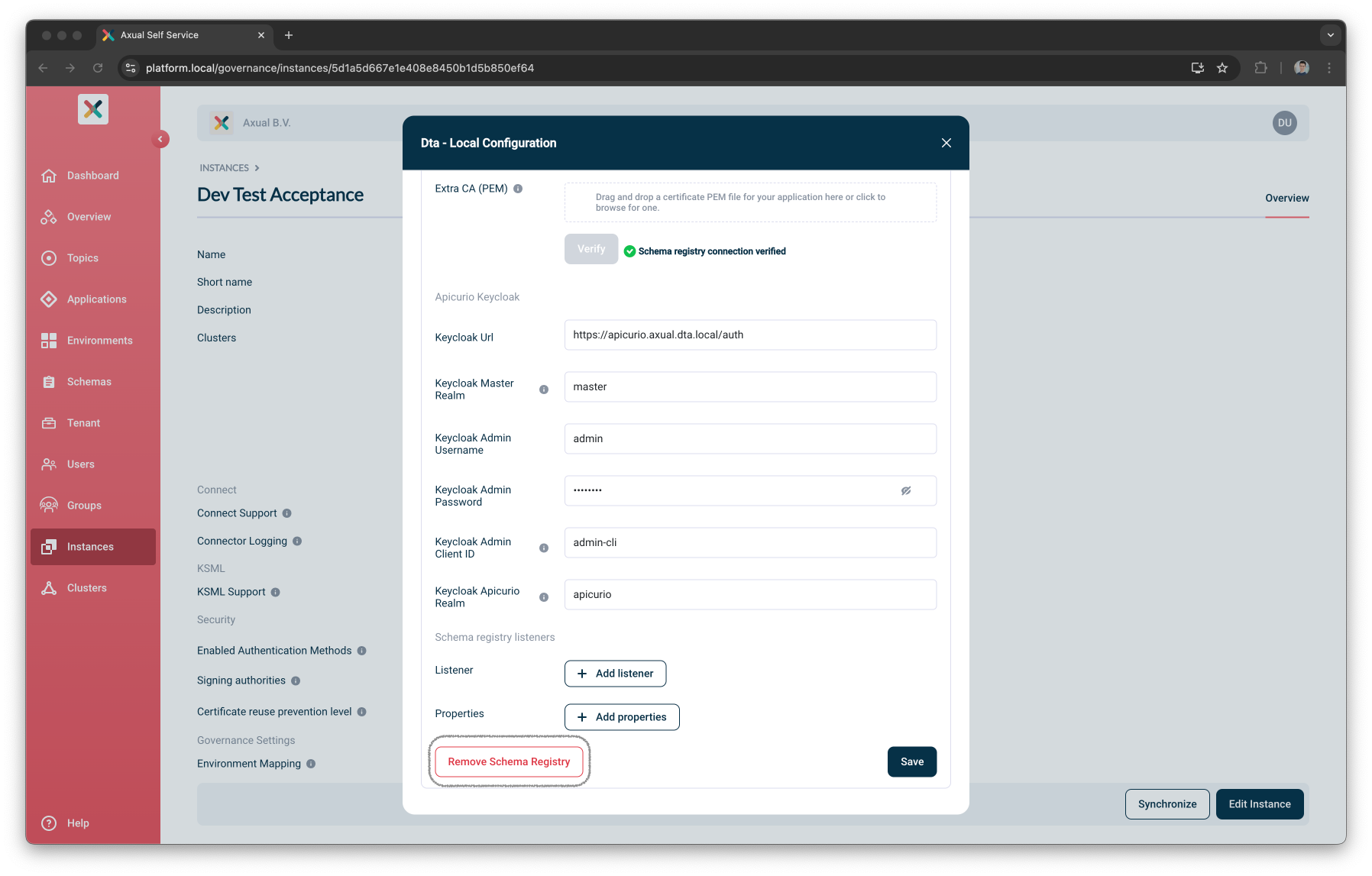Open Clusters from the sidebar

92,588
